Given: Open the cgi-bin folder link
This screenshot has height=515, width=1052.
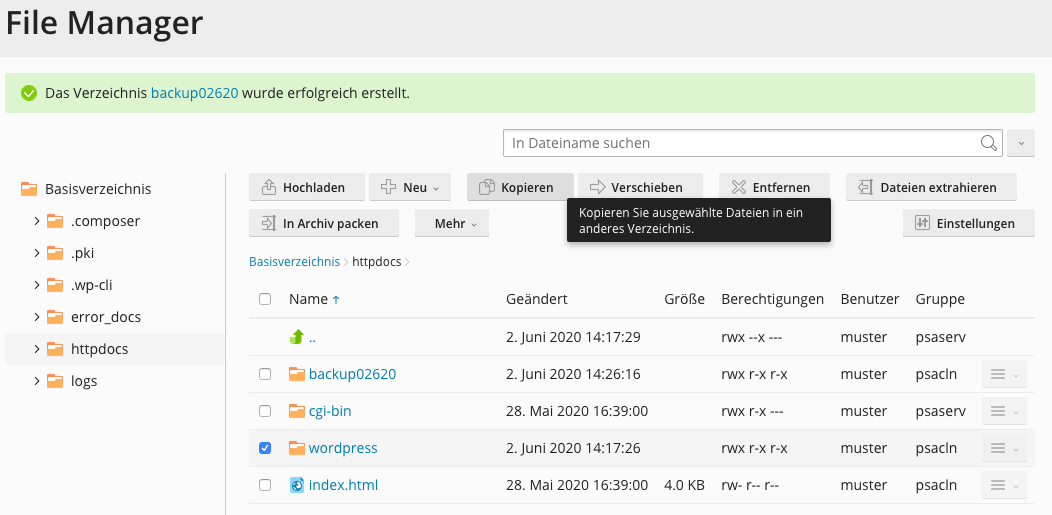Looking at the screenshot, I should click(330, 411).
